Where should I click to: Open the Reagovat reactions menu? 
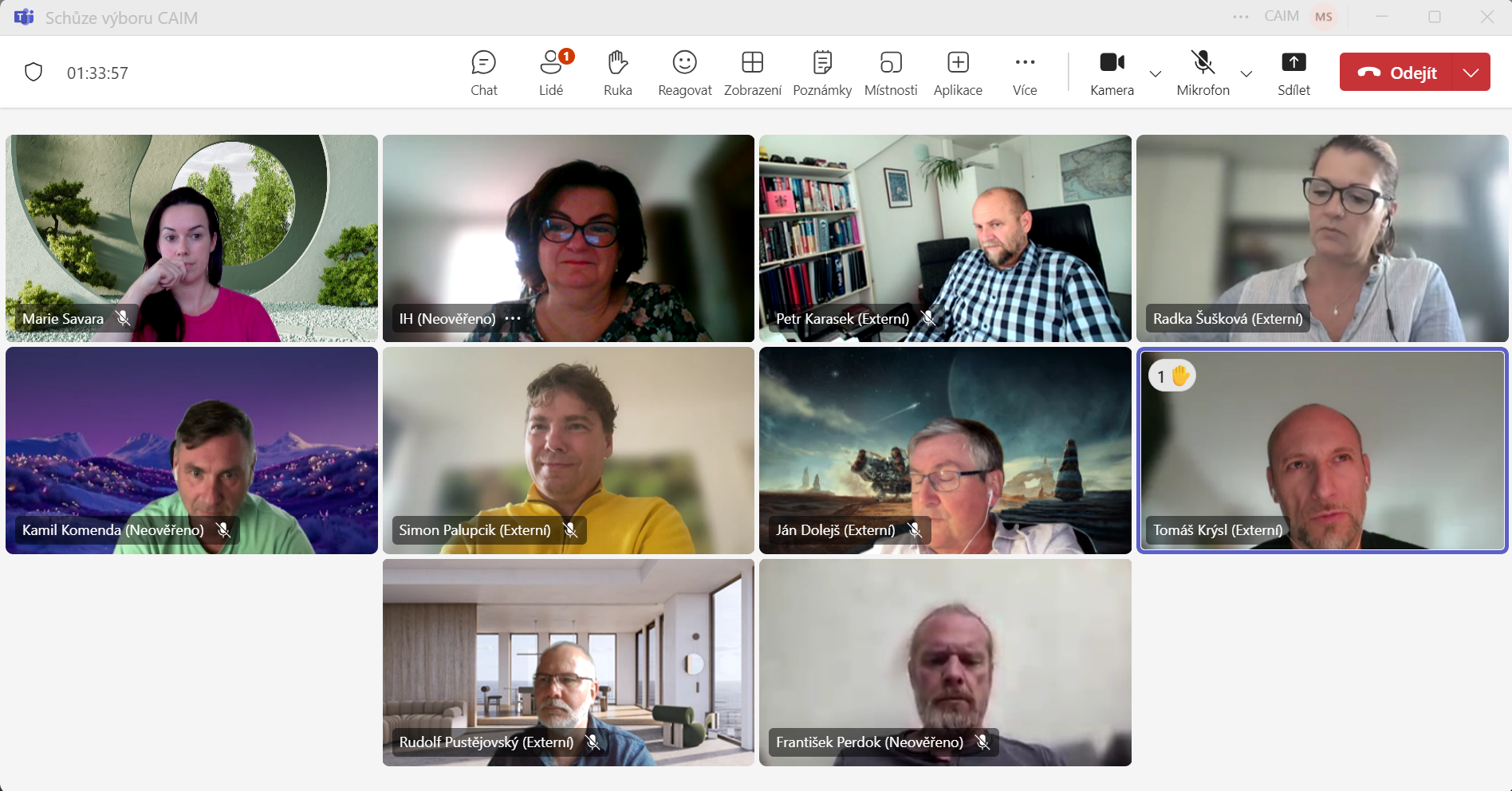pos(684,73)
